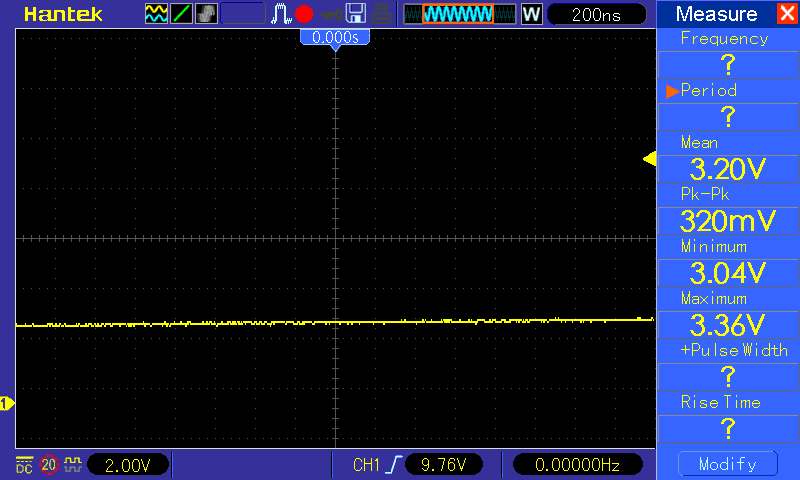The image size is (800, 480).
Task: Click the 2.00V volts-per-division readout
Action: [128, 465]
